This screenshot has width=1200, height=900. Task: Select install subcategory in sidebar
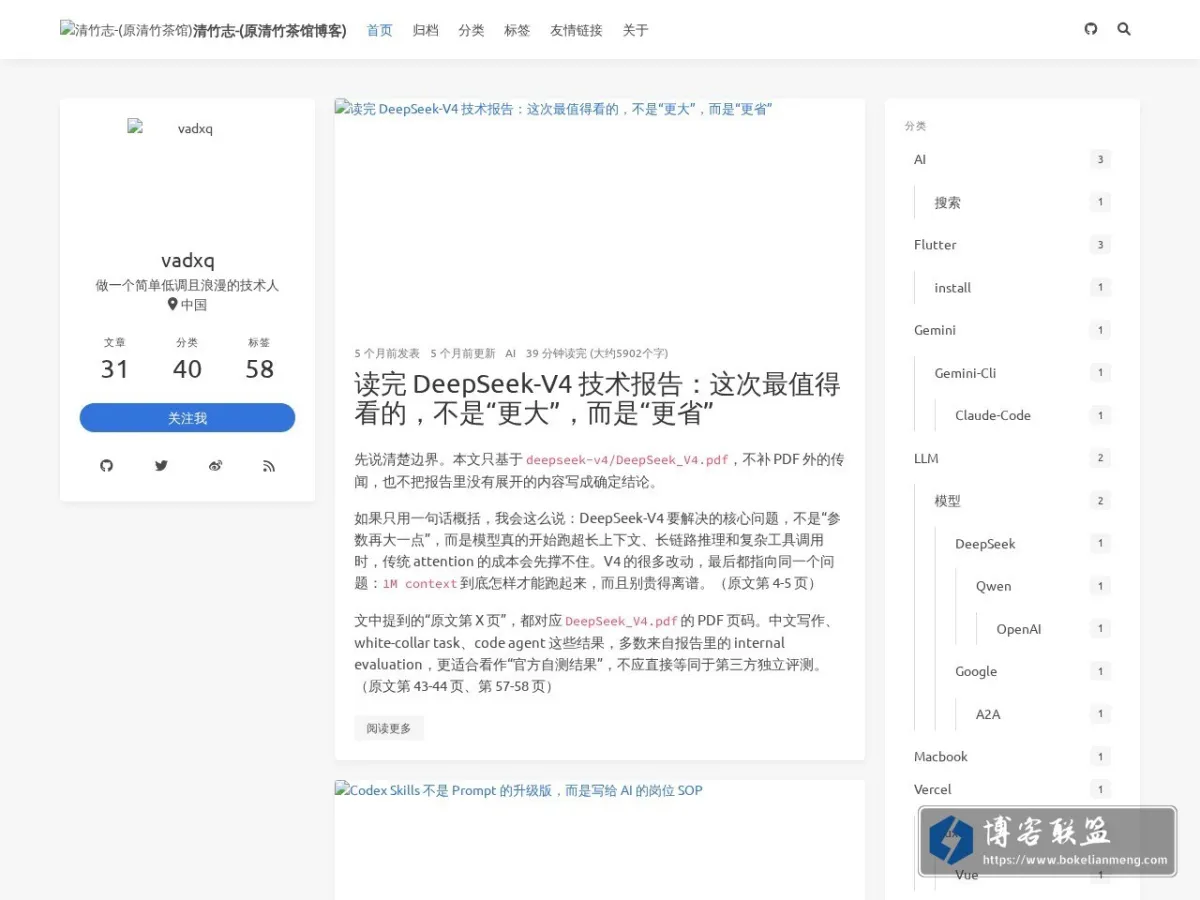[1023, 287]
